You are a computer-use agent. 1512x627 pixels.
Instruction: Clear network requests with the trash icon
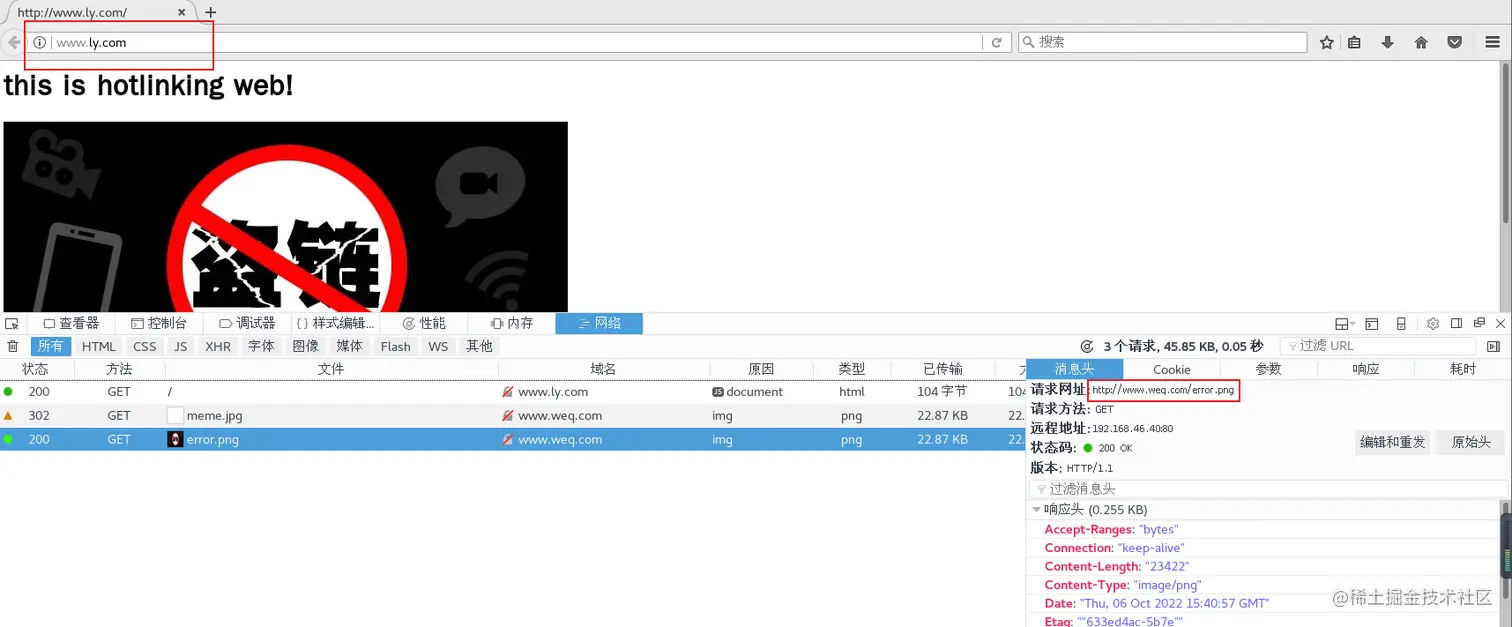(12, 346)
